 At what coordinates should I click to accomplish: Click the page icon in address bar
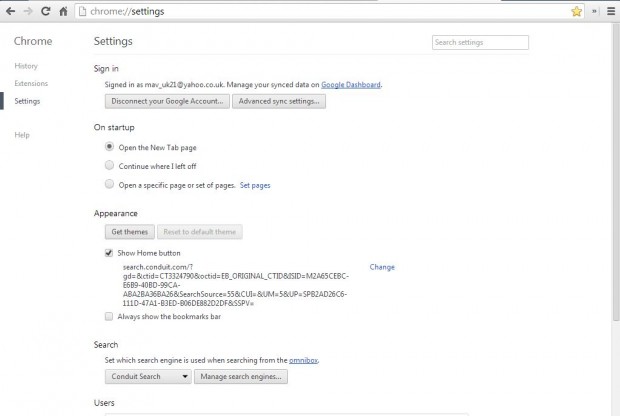82,11
